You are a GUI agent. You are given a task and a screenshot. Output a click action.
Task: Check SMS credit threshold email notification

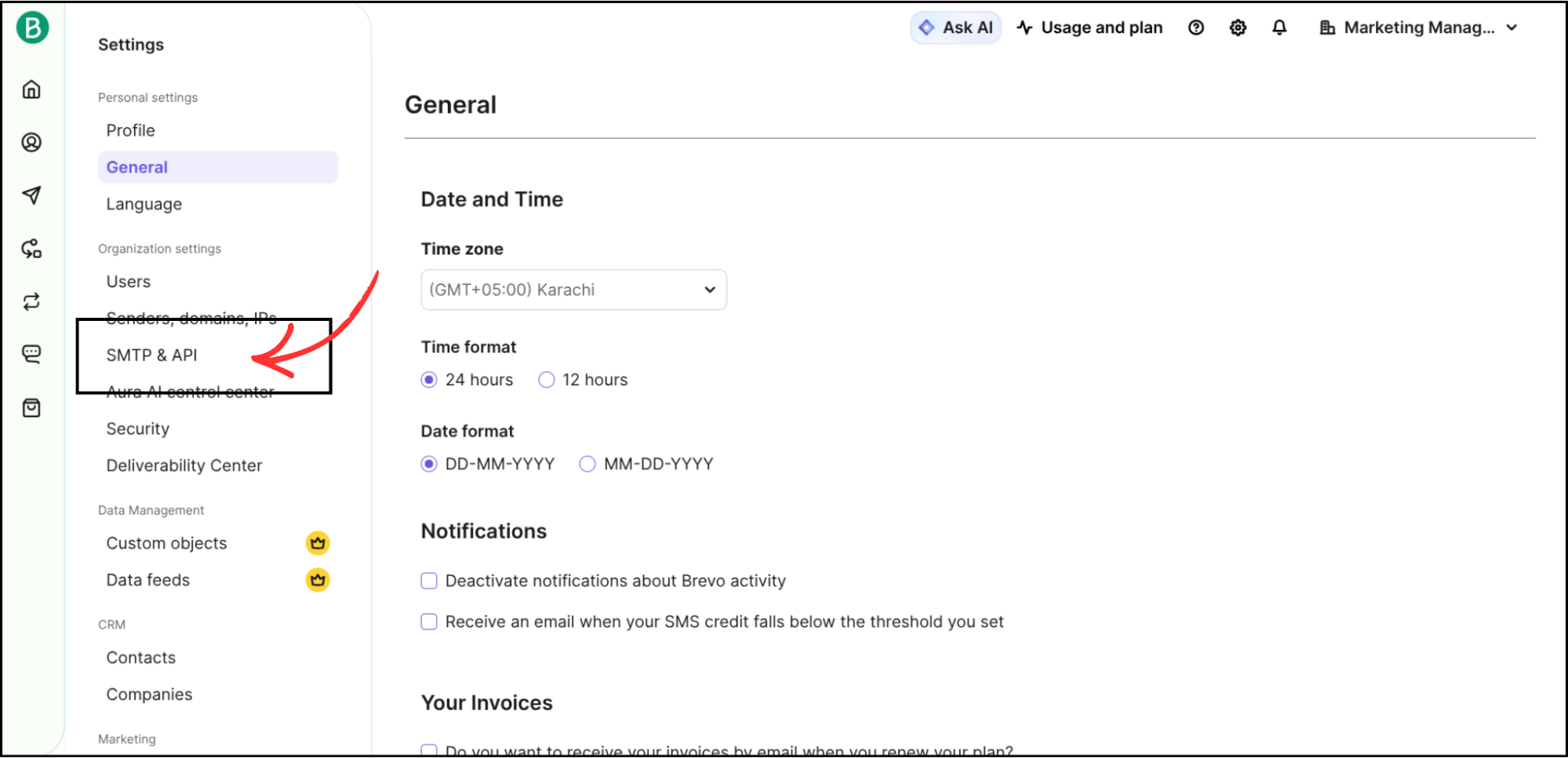[x=428, y=621]
